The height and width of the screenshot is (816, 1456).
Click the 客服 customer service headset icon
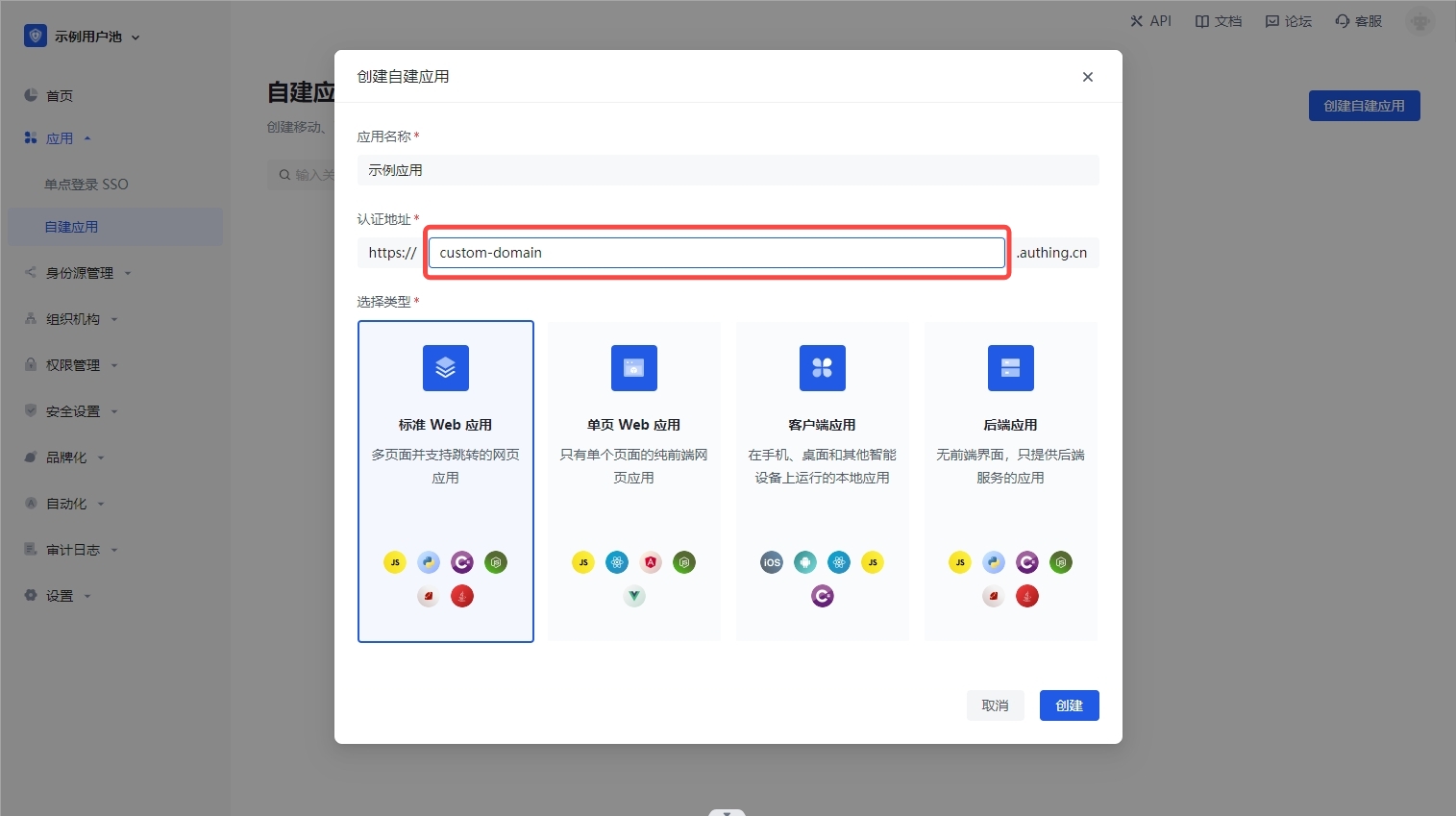[x=1343, y=21]
